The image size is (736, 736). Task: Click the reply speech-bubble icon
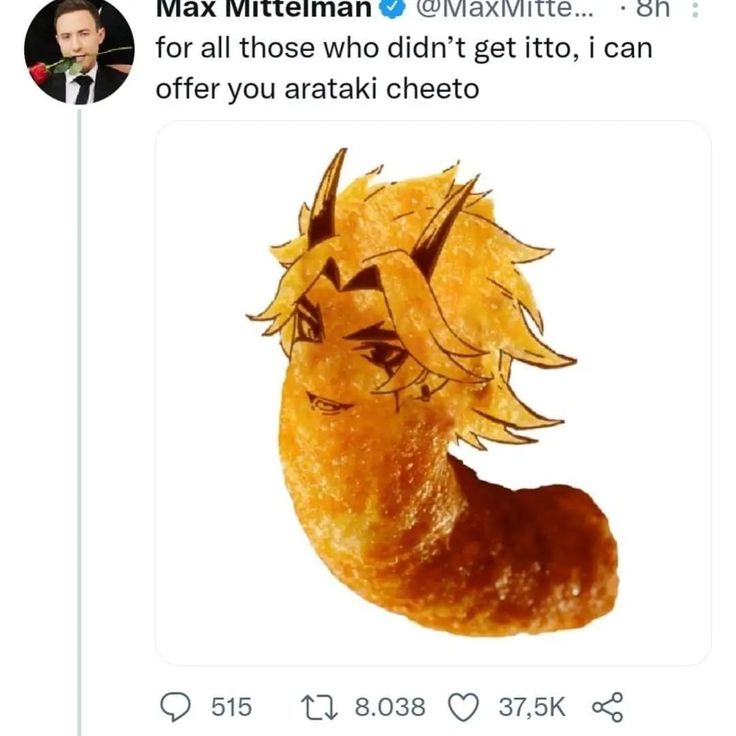point(177,707)
